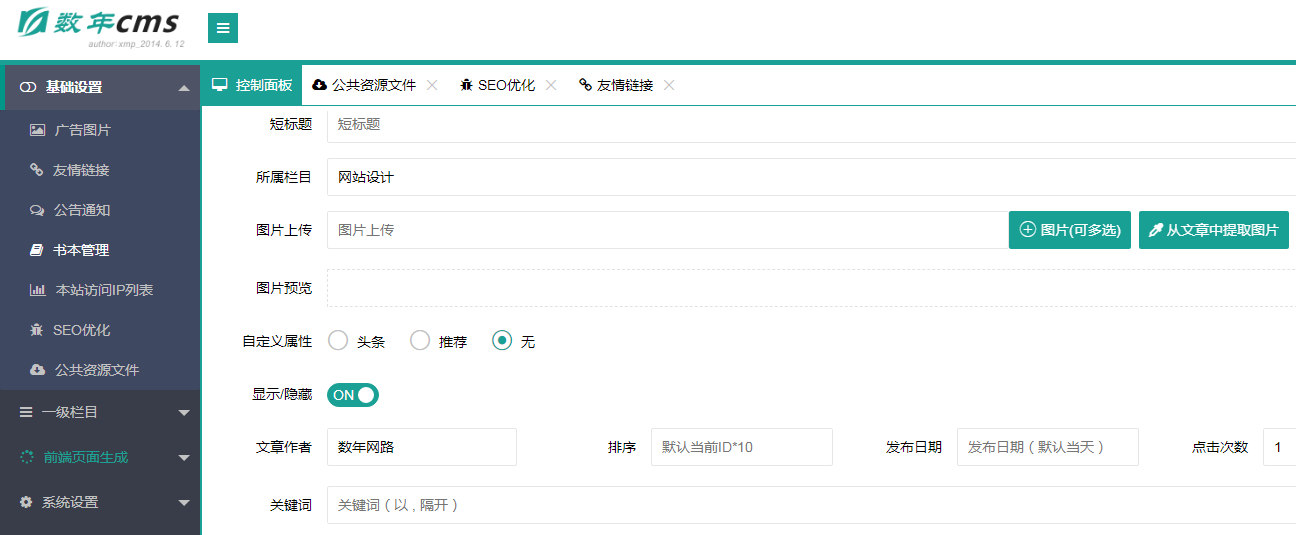
Task: Click the 公告通知 chat bubble icon
Action: pos(37,210)
